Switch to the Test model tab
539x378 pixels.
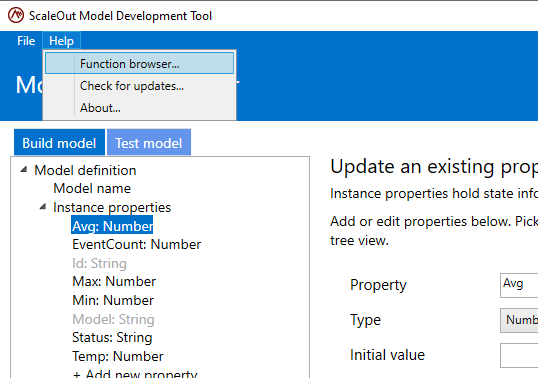coord(148,143)
